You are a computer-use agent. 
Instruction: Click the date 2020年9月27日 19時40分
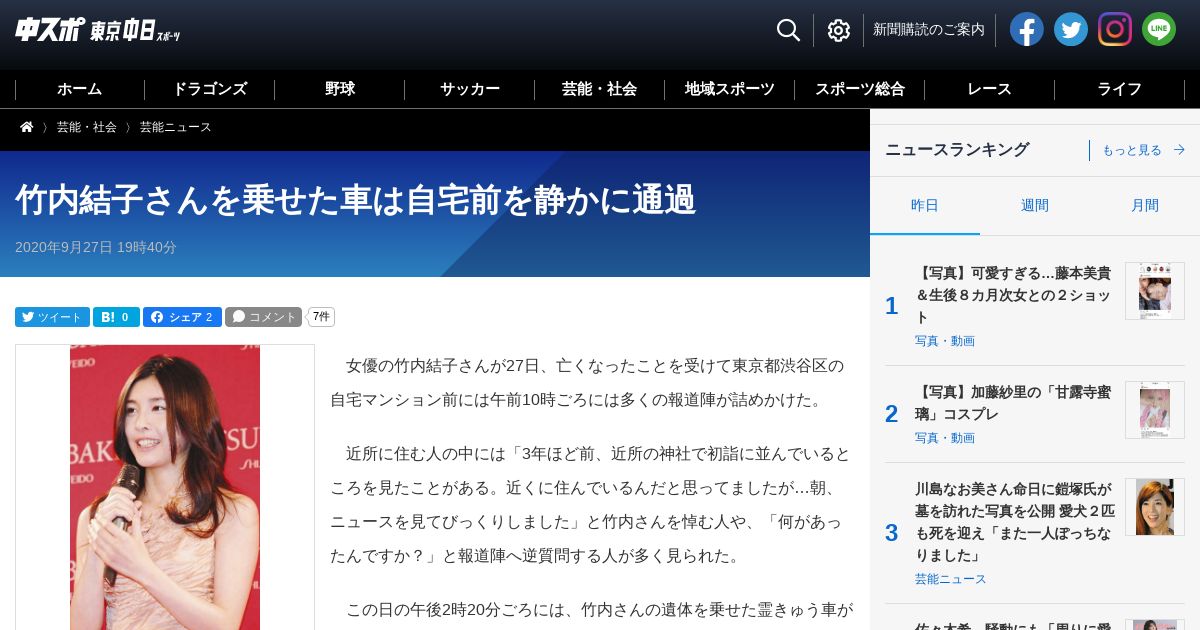96,247
